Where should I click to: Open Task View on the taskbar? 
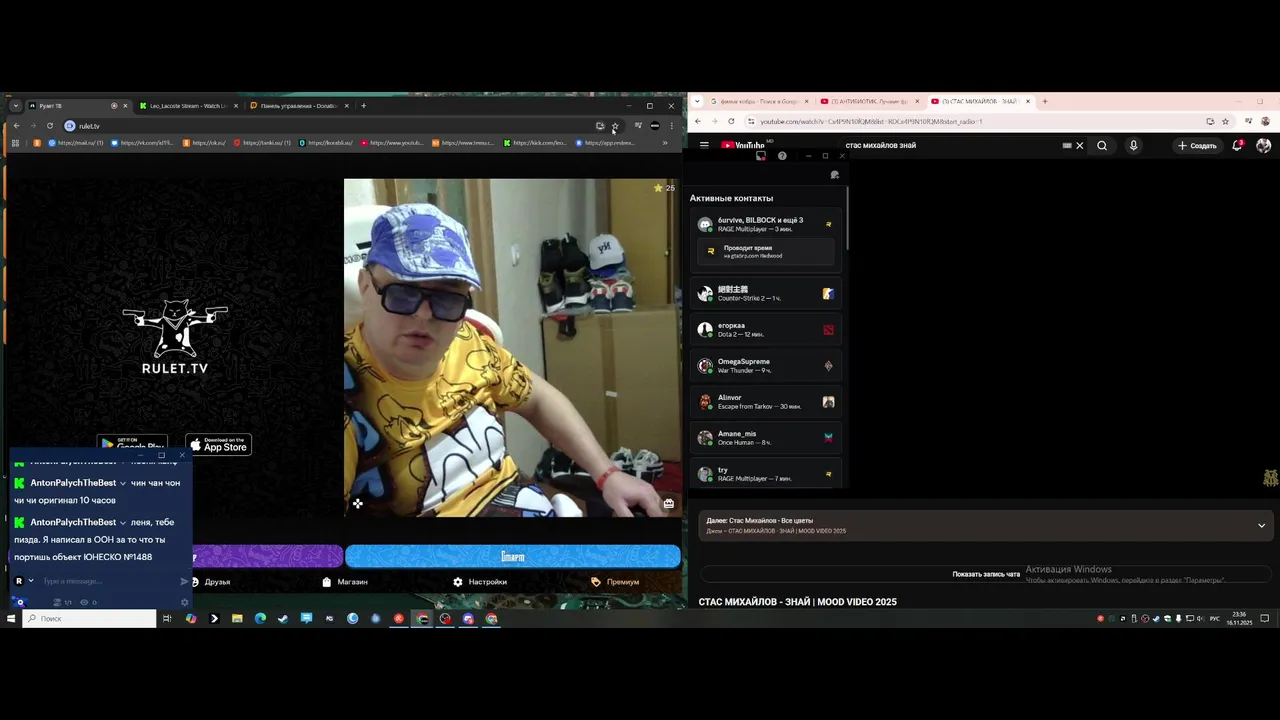pos(167,619)
